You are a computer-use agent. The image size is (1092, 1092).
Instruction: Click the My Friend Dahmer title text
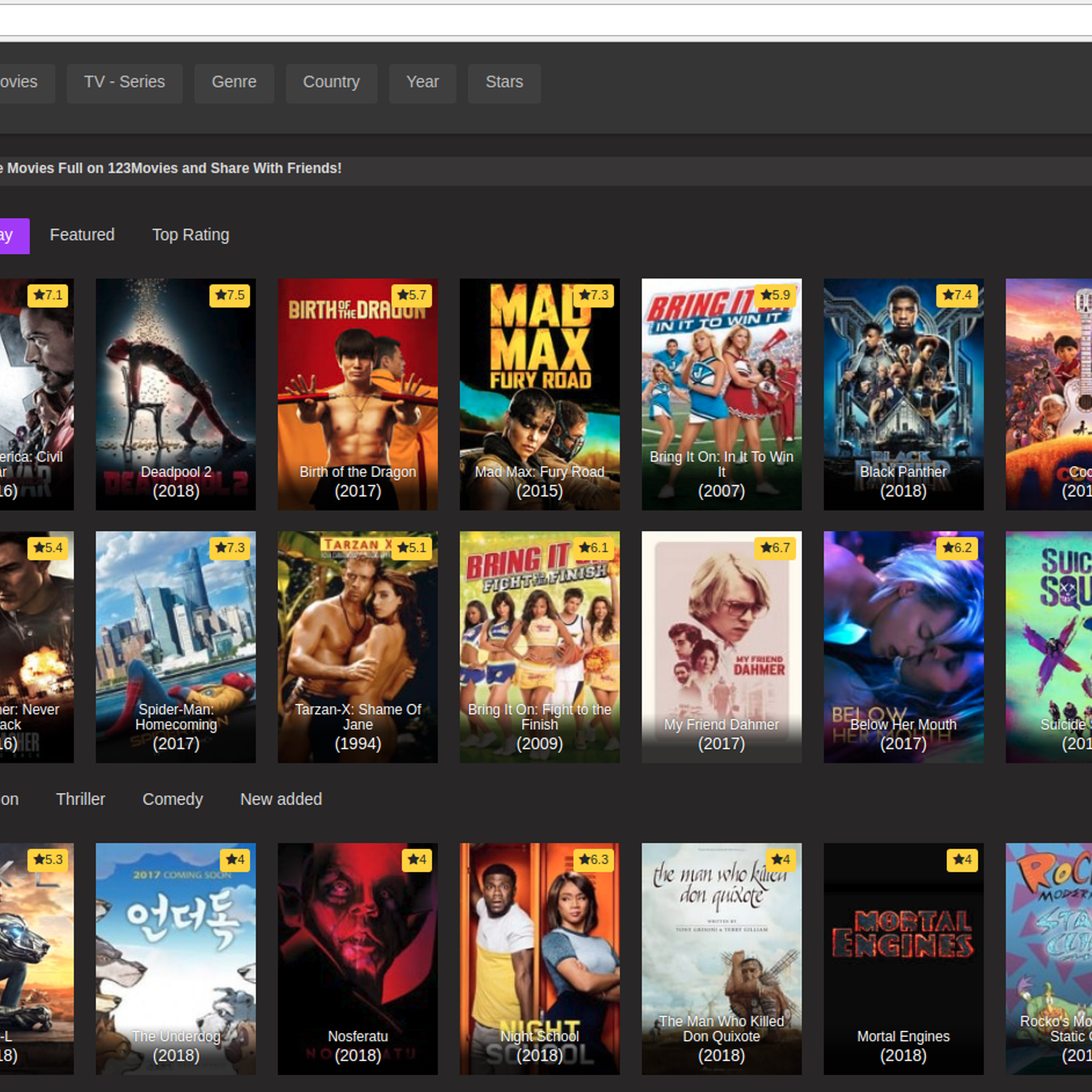[x=721, y=725]
